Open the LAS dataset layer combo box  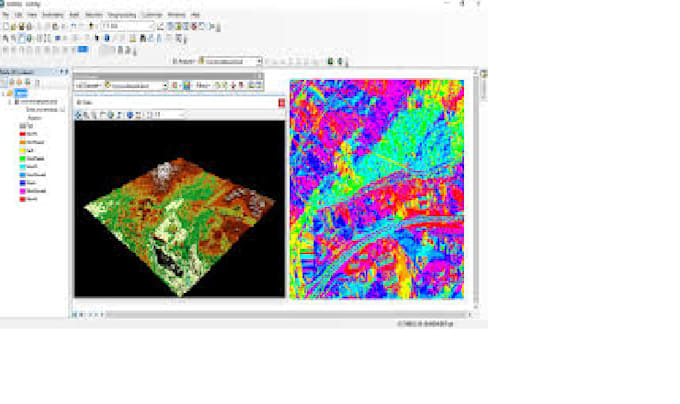(x=136, y=86)
